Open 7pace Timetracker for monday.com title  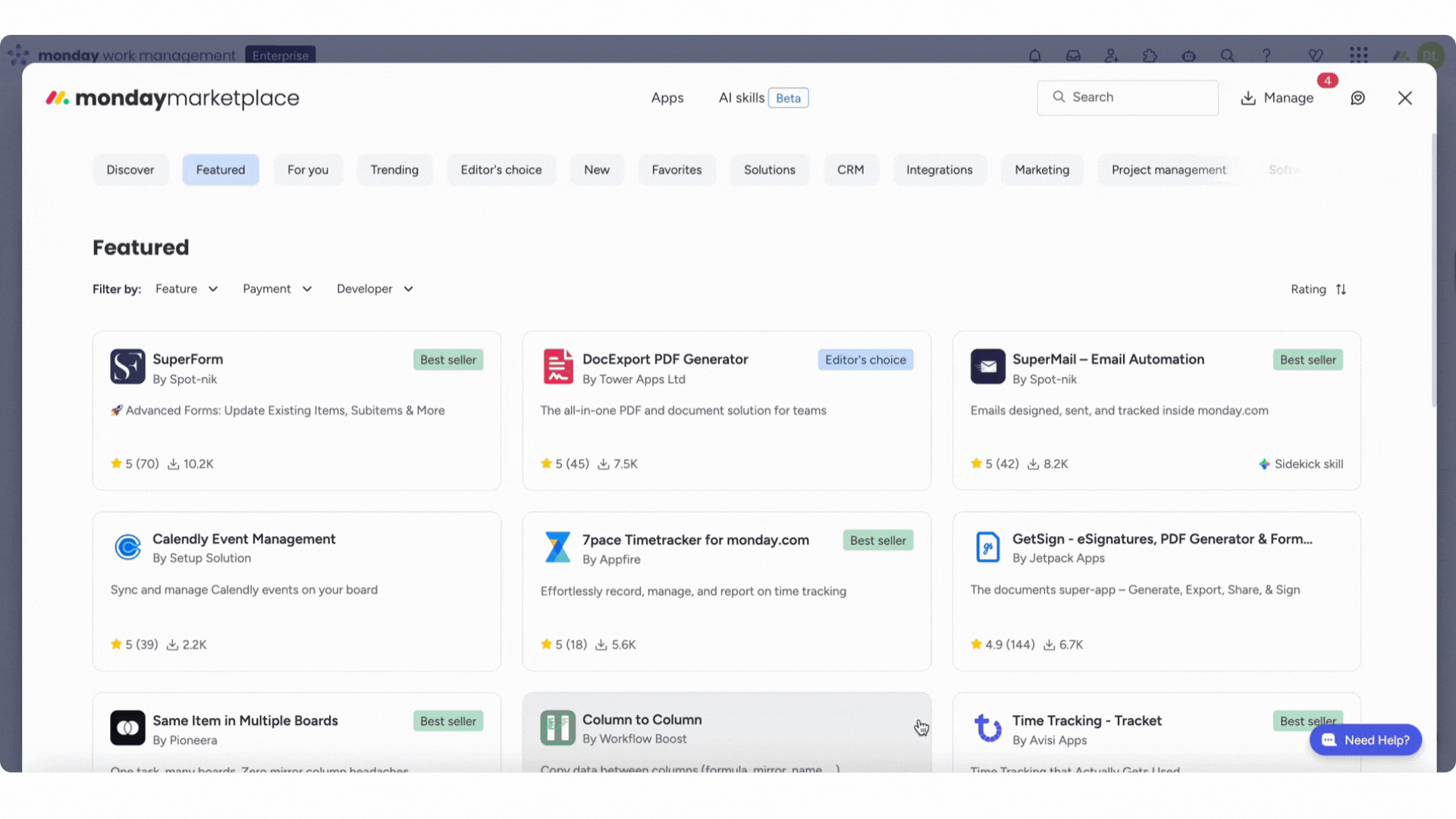pyautogui.click(x=695, y=540)
